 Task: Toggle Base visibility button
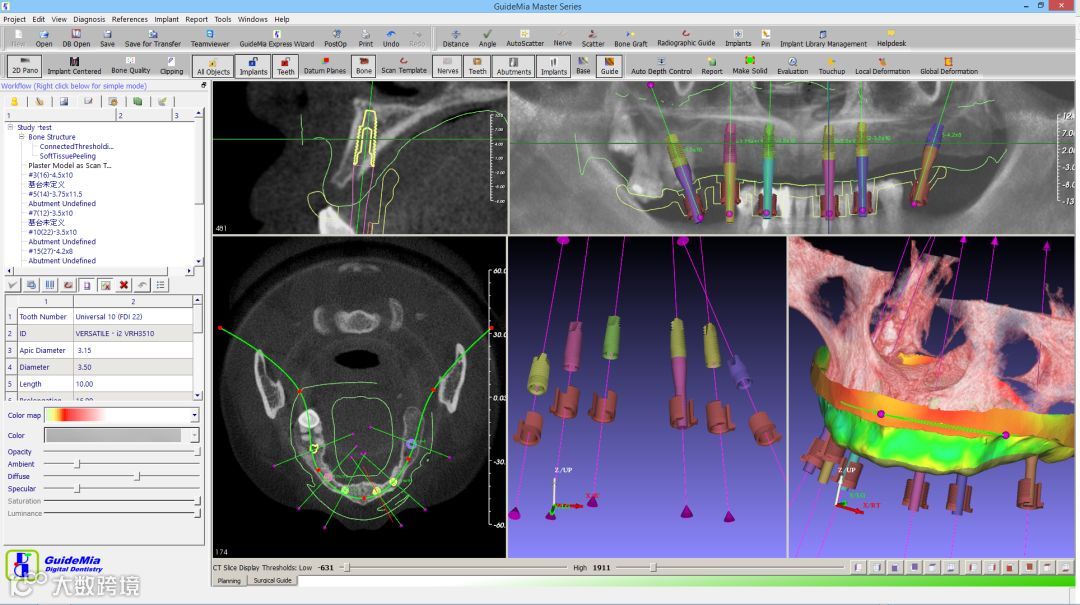tap(583, 66)
